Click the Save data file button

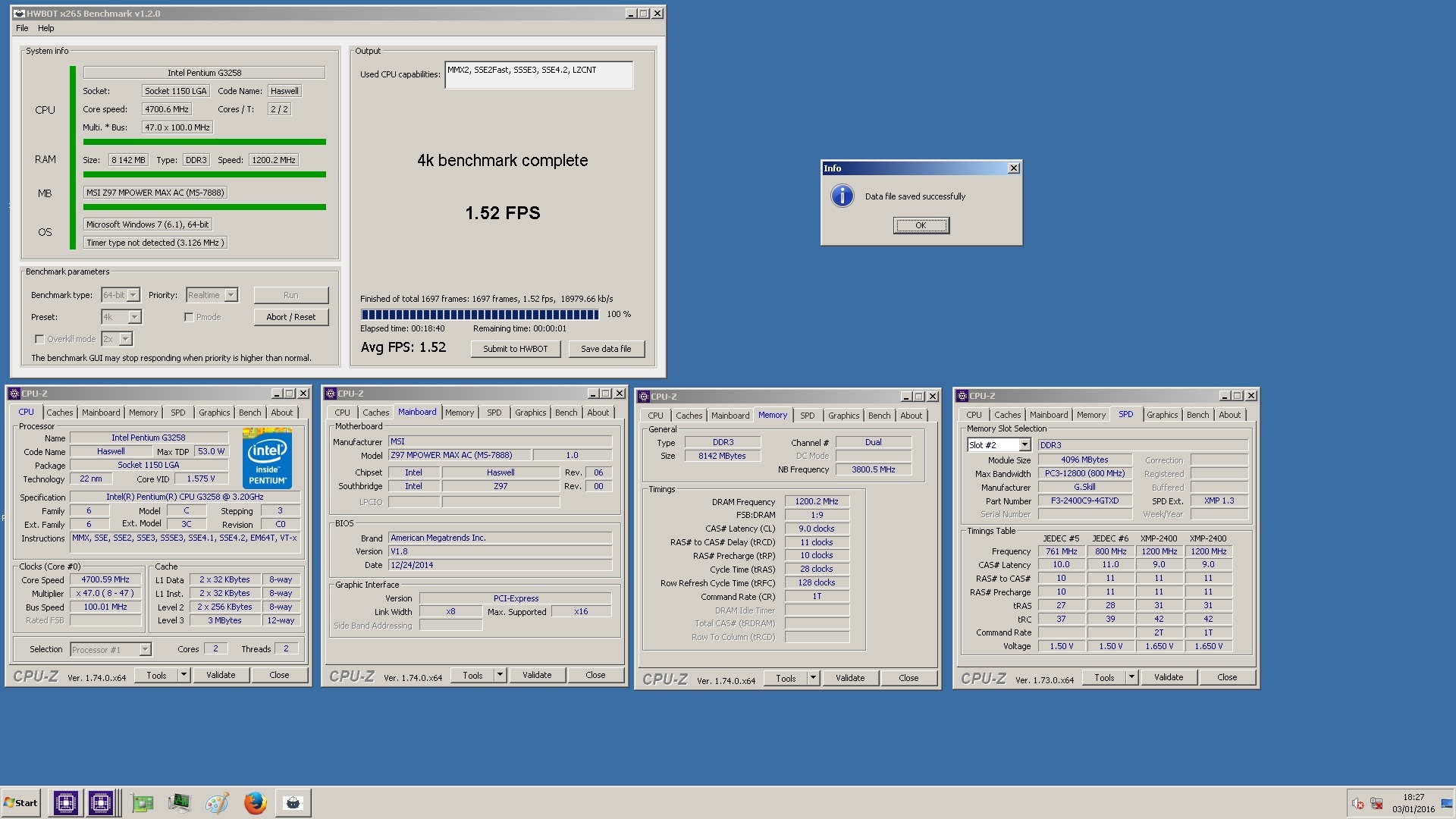click(606, 349)
